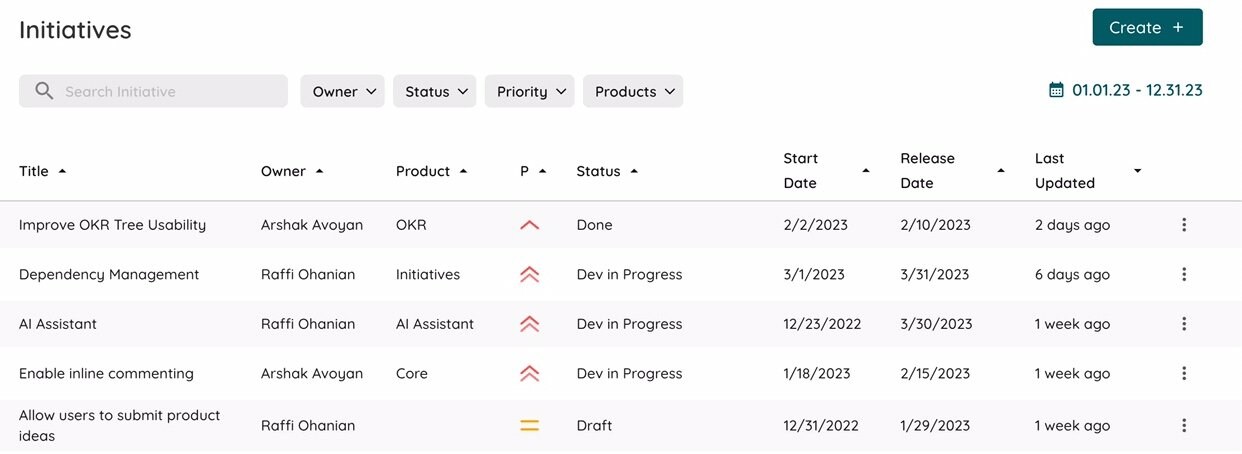The height and width of the screenshot is (454, 1242).
Task: Open the Products filter dropdown
Action: 632,91
